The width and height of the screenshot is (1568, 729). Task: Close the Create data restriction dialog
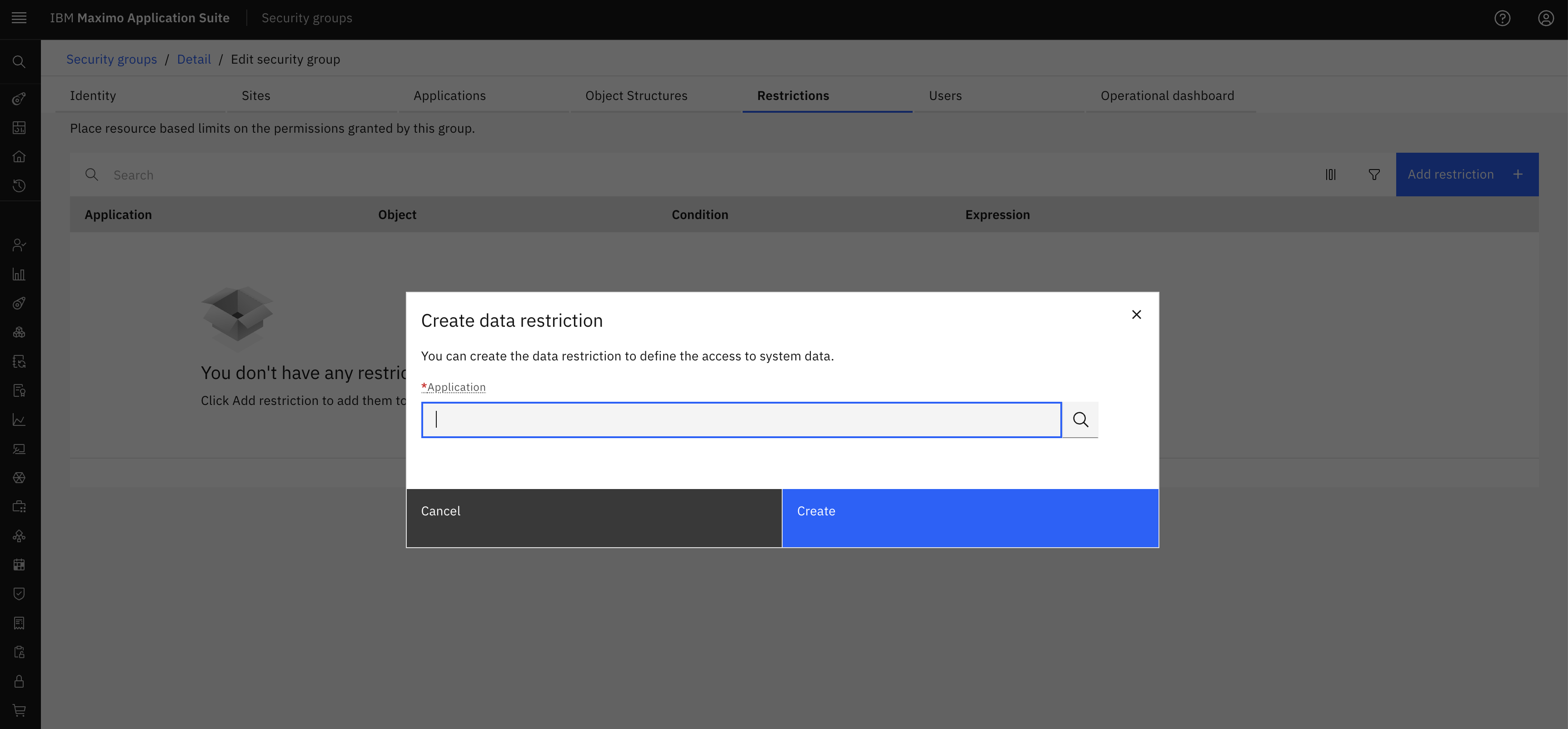pos(1136,315)
